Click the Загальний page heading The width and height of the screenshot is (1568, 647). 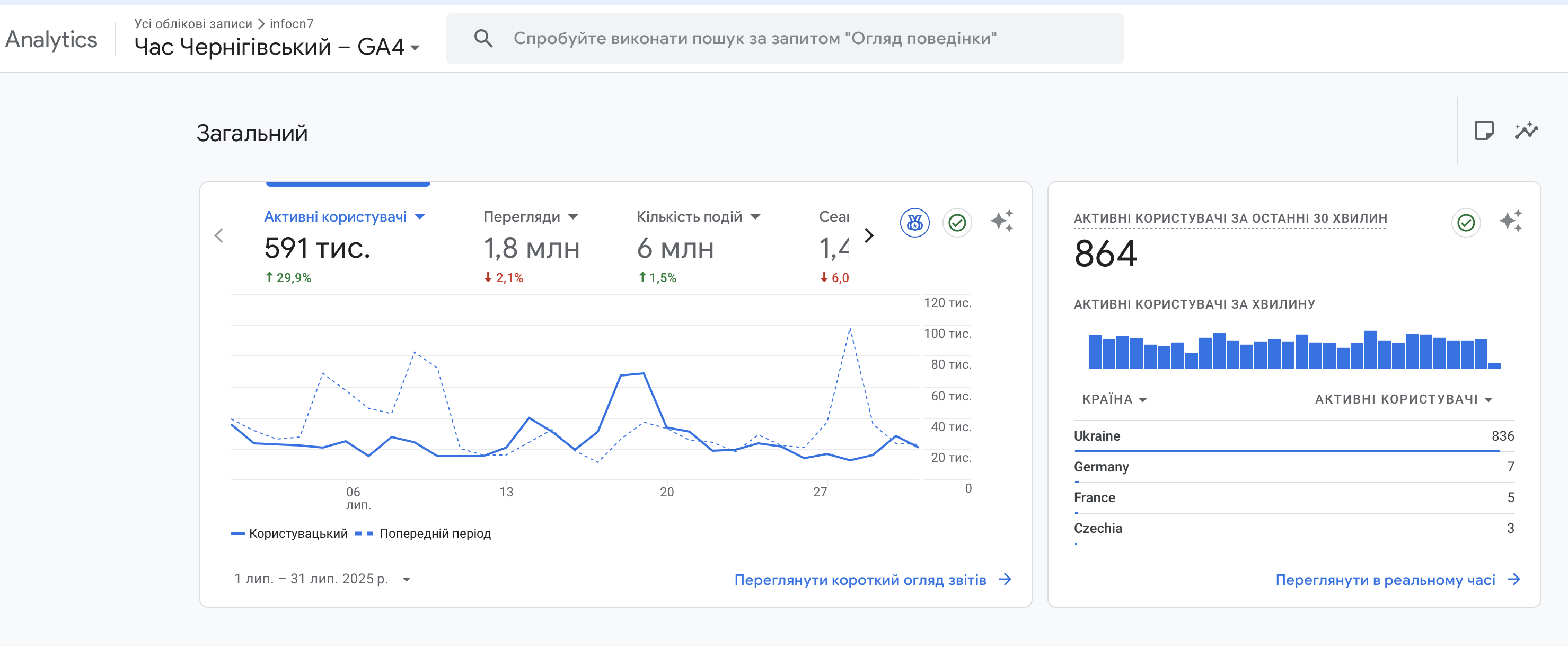(252, 134)
